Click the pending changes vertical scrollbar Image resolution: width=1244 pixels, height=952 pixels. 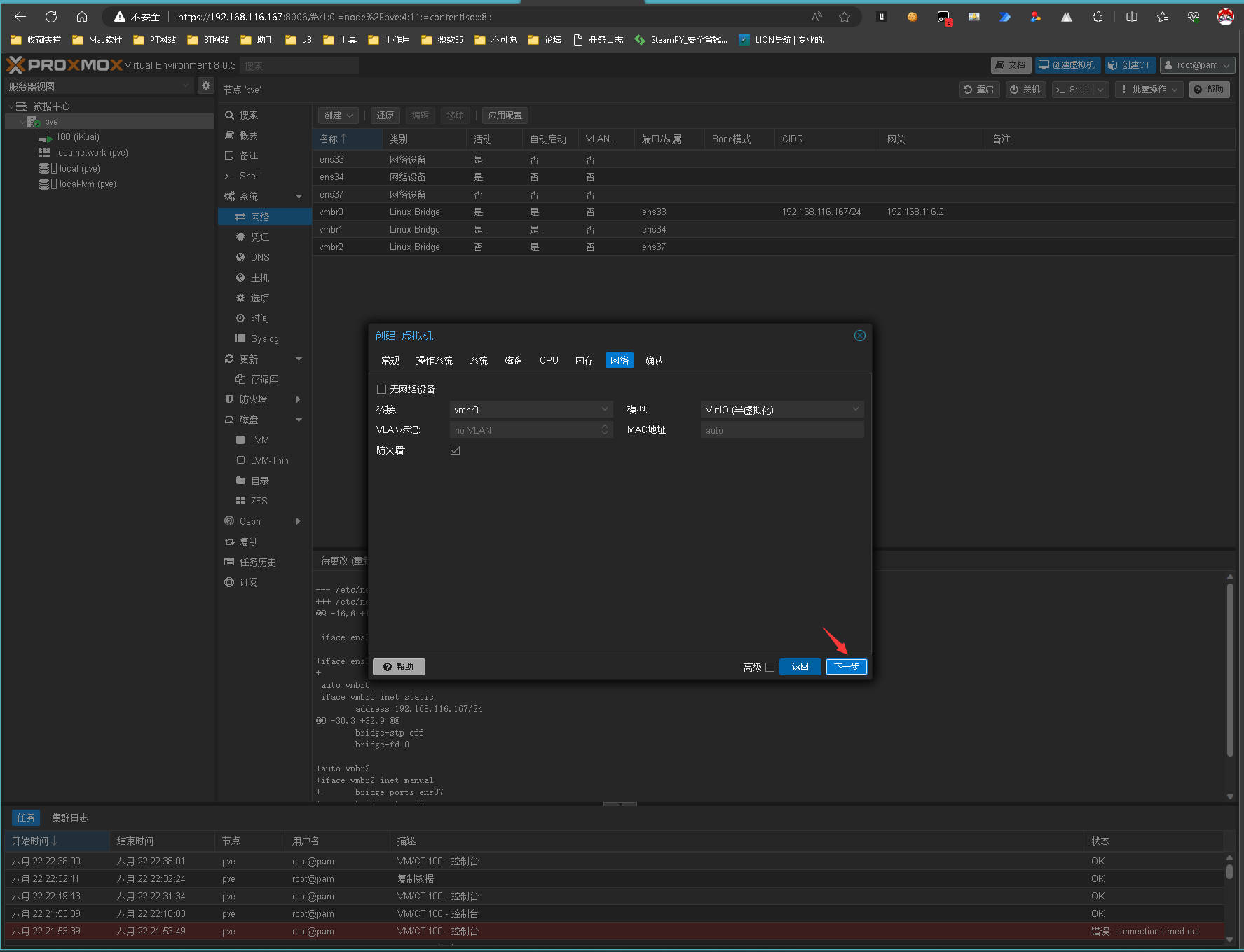[1229, 669]
